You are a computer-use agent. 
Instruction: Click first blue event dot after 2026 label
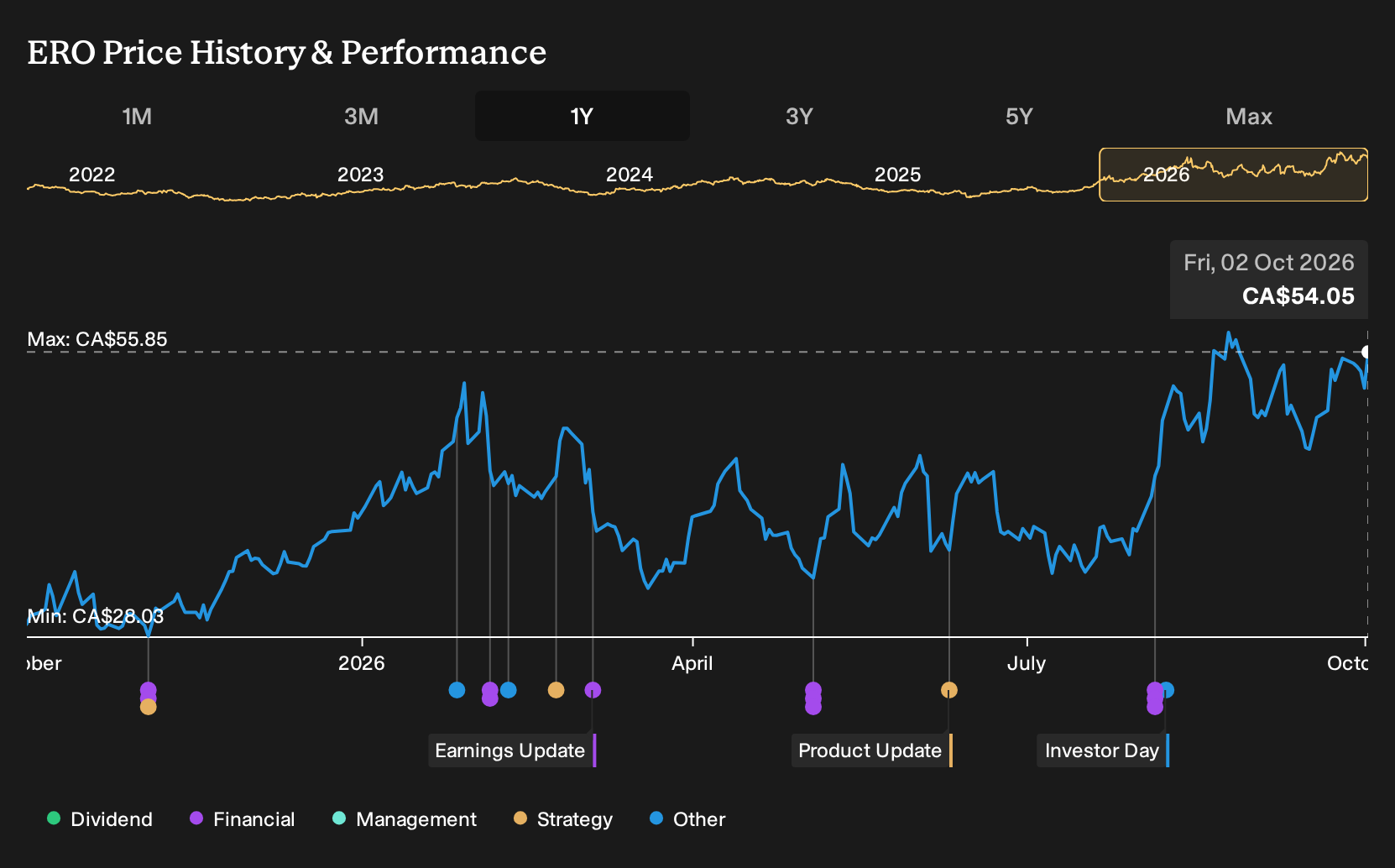457,690
